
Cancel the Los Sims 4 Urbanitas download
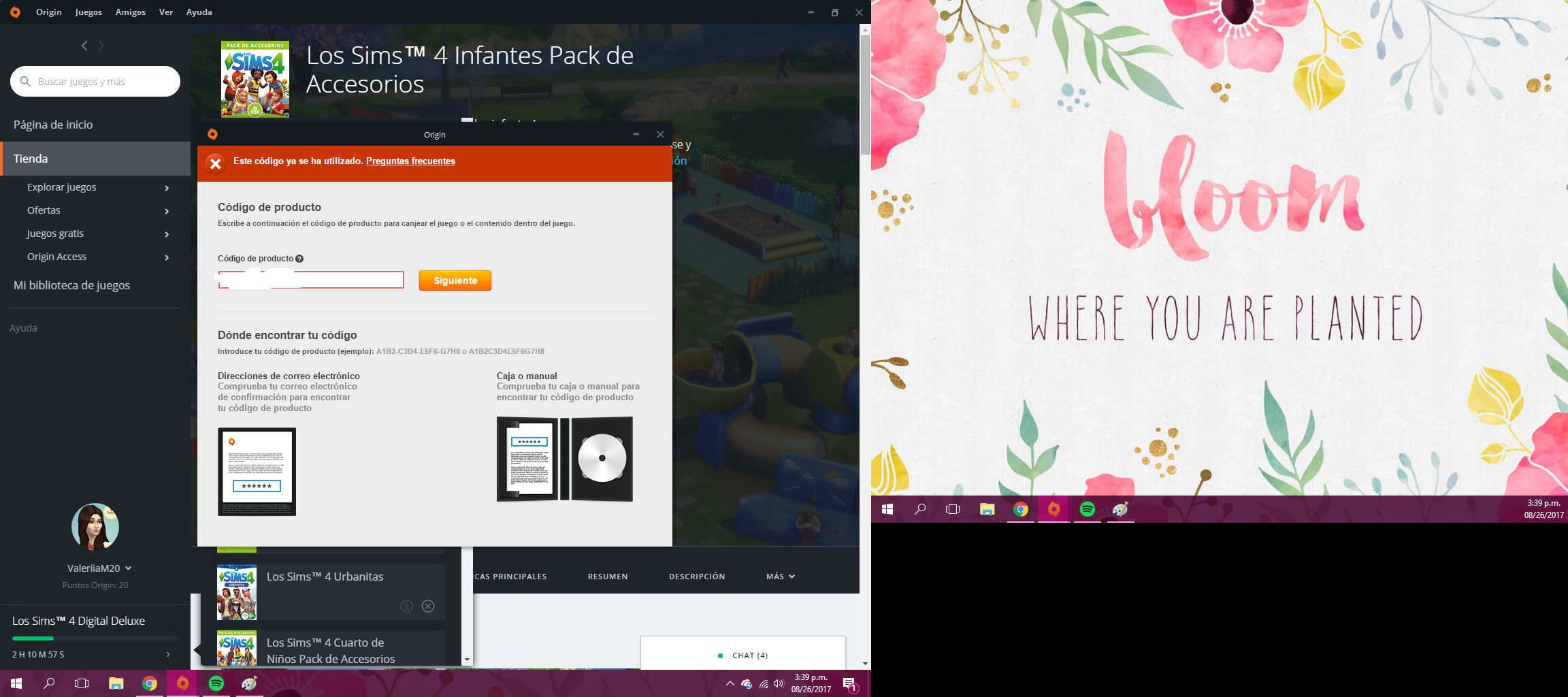428,606
